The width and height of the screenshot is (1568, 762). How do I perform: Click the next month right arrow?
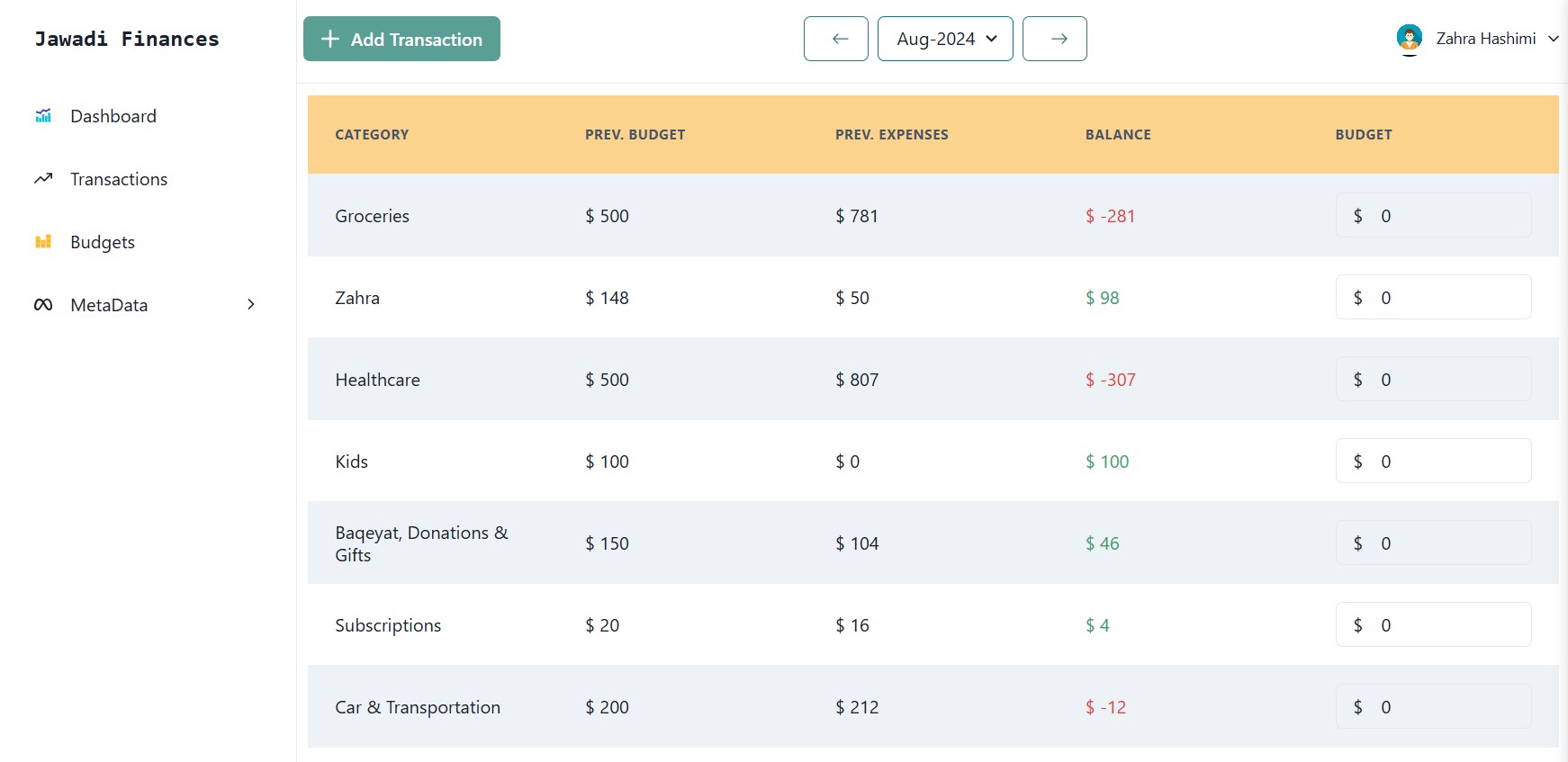pyautogui.click(x=1055, y=39)
